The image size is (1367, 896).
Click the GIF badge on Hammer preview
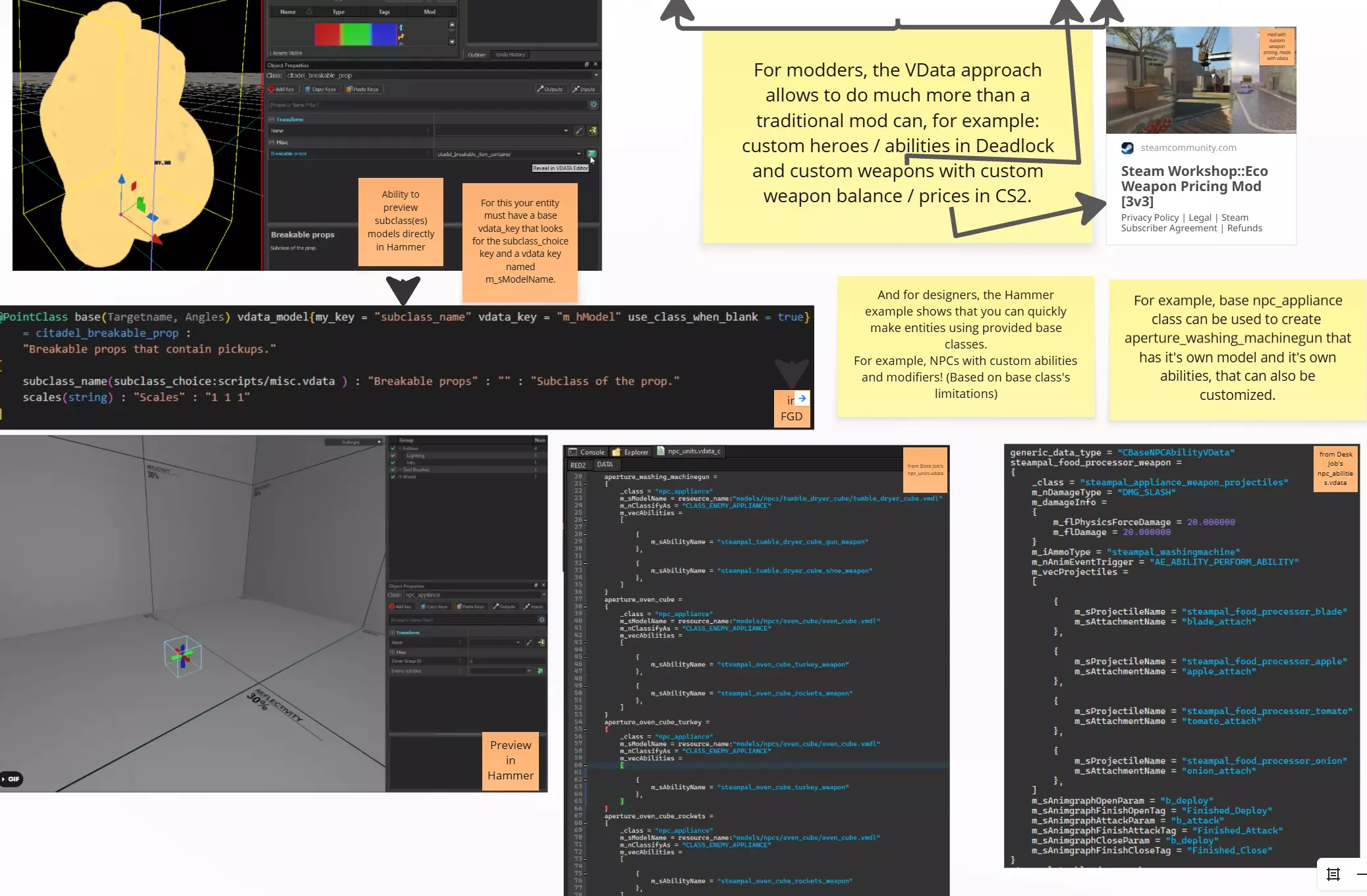coord(11,779)
